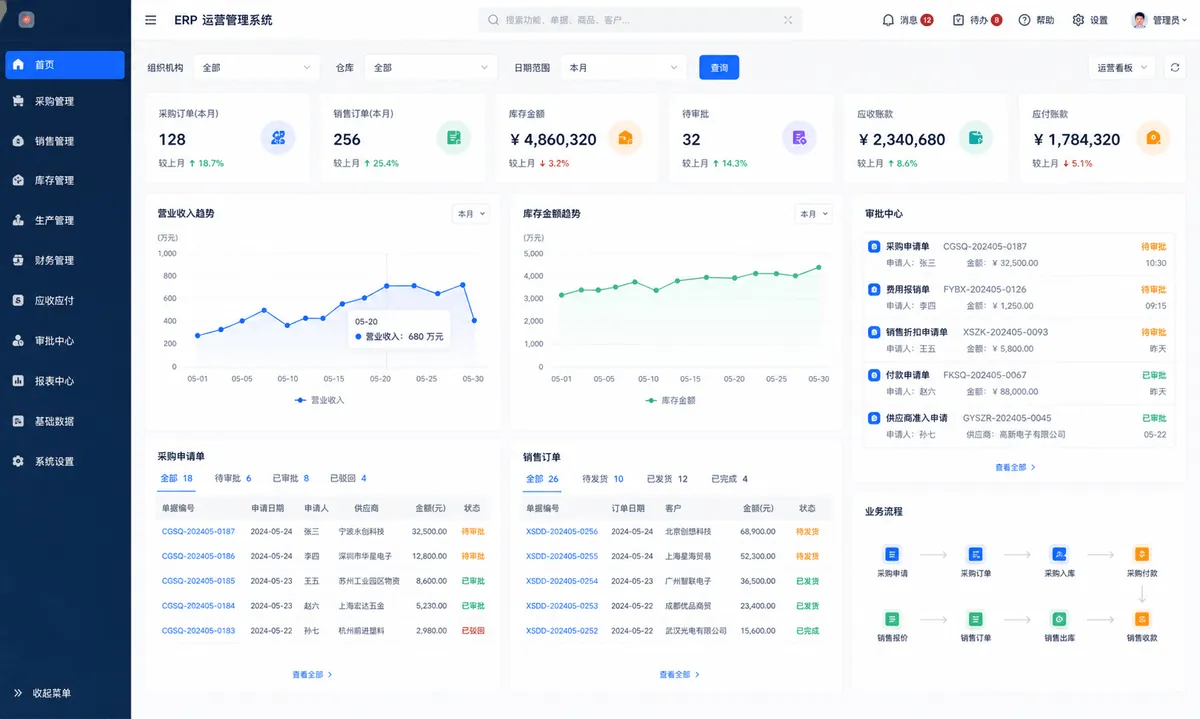Toggle the hamburger menu icon in header
The width and height of the screenshot is (1200, 719).
151,20
